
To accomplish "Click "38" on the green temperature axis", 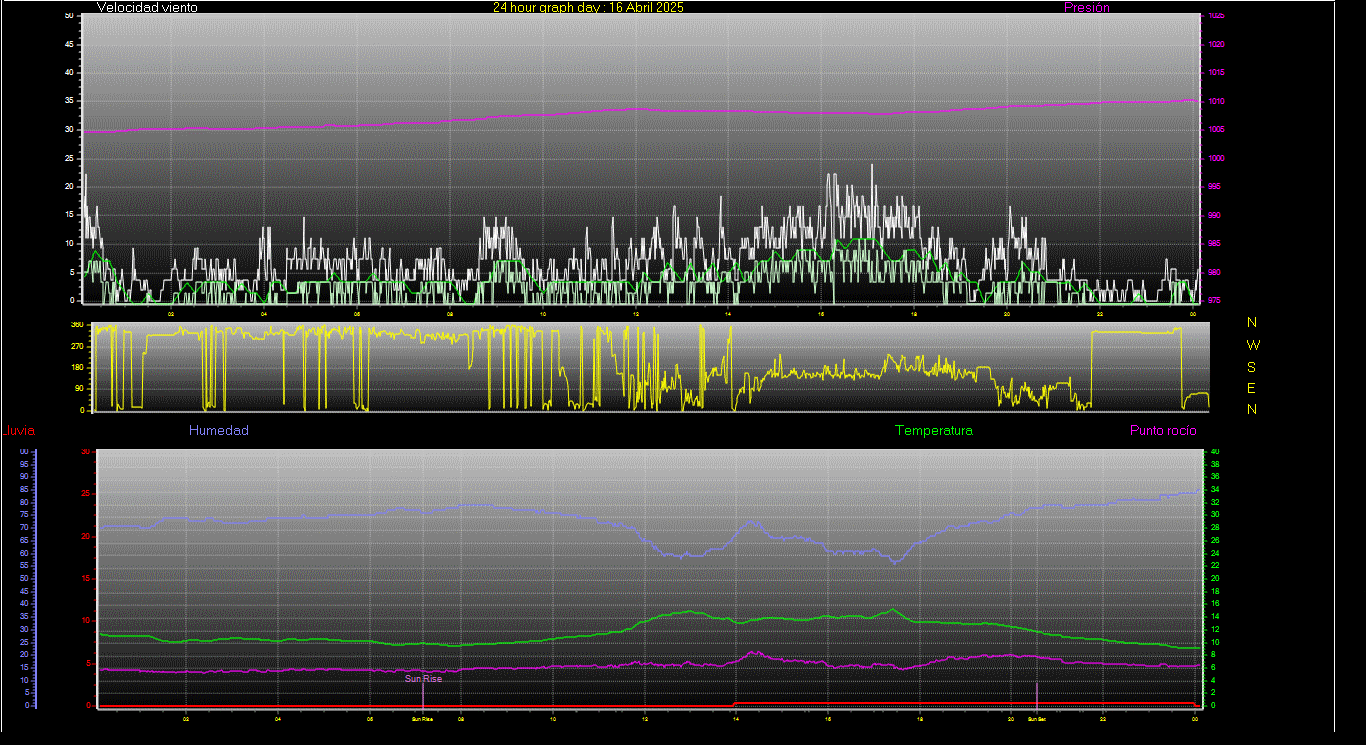I will [1215, 464].
